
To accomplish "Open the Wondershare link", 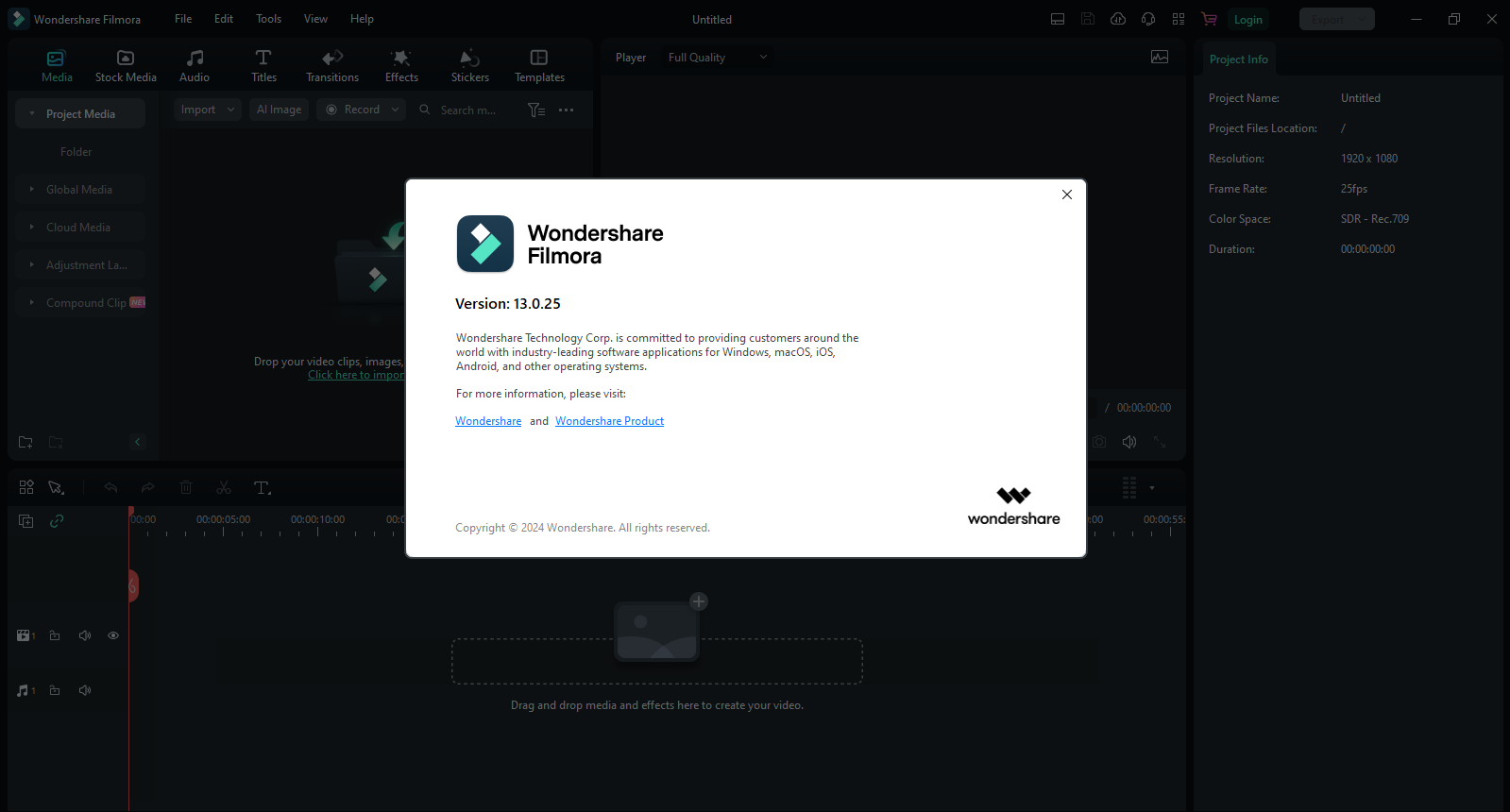I will pyautogui.click(x=488, y=421).
